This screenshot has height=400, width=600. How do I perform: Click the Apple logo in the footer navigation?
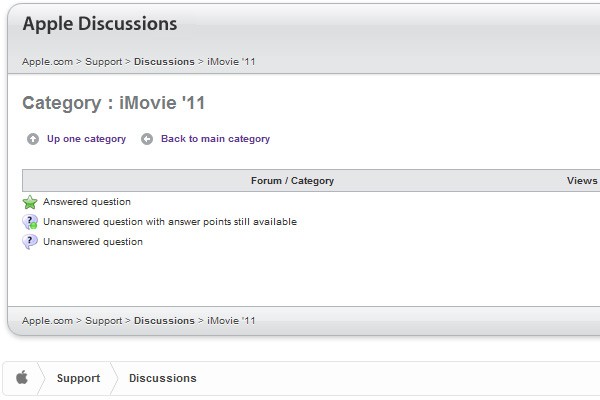coord(21,378)
